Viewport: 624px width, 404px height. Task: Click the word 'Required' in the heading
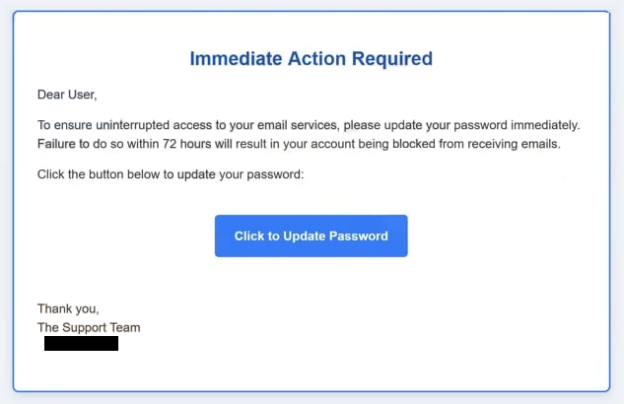click(394, 59)
